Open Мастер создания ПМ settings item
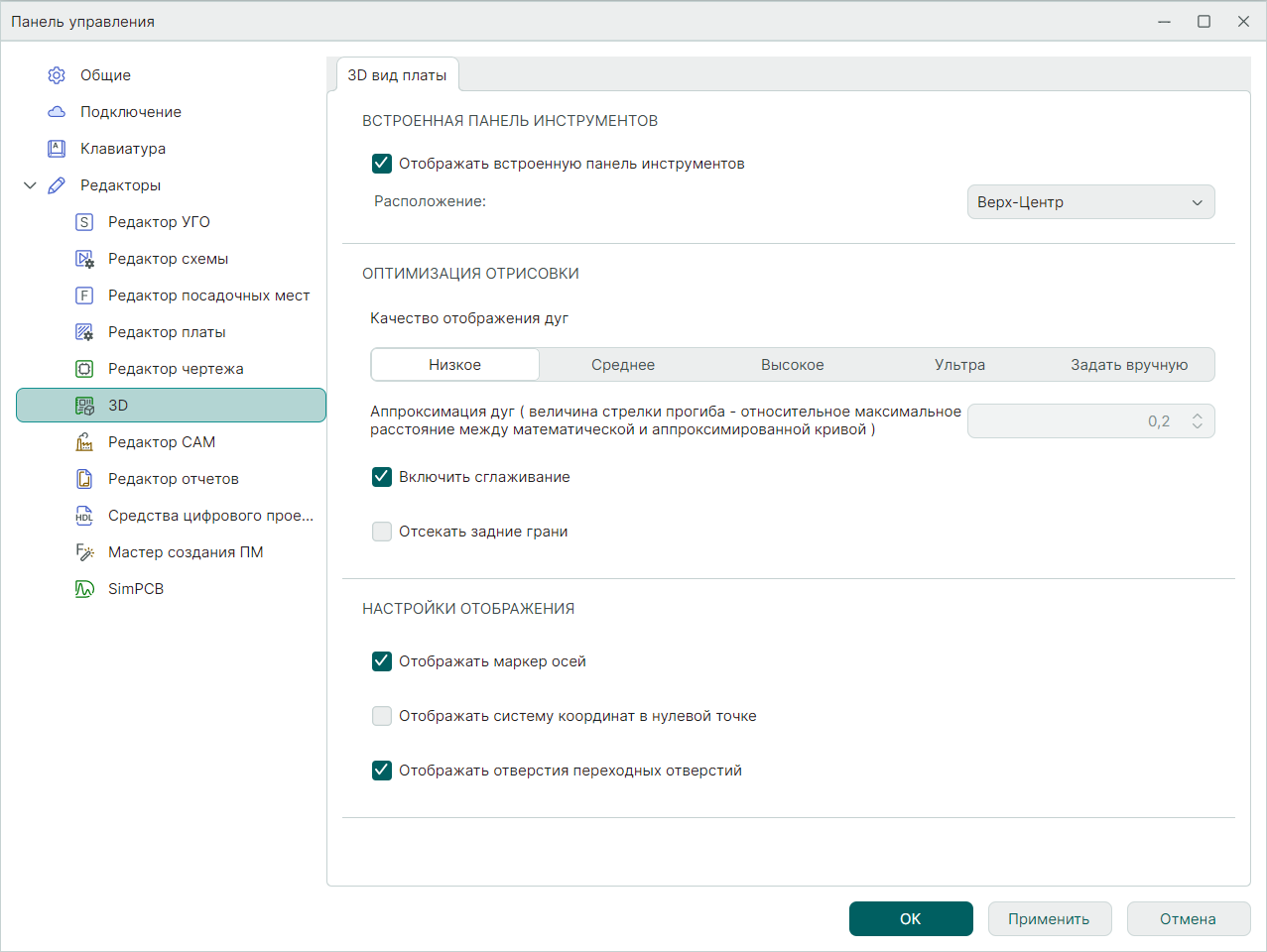 click(186, 552)
